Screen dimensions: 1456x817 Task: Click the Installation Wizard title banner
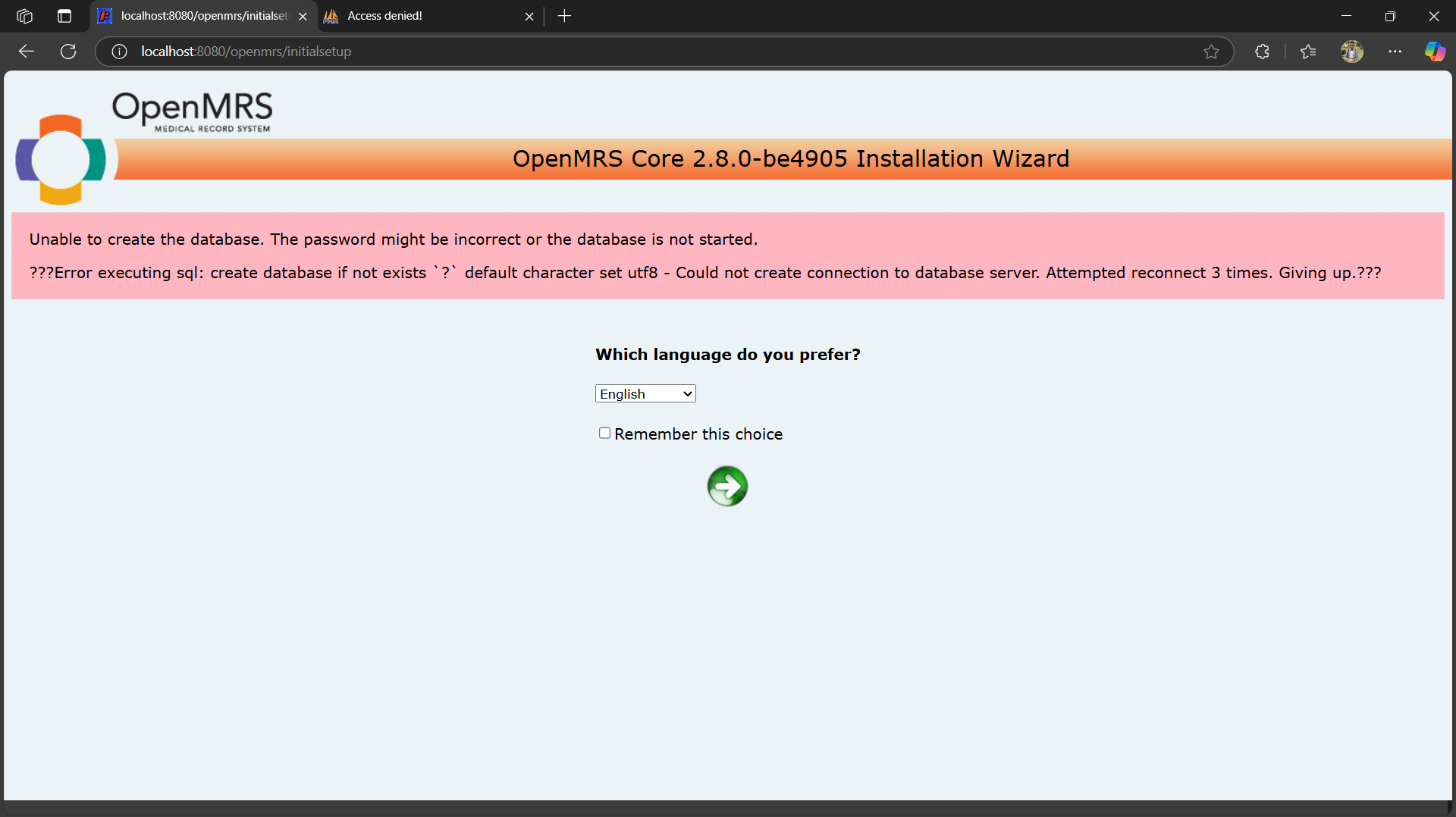click(x=791, y=158)
